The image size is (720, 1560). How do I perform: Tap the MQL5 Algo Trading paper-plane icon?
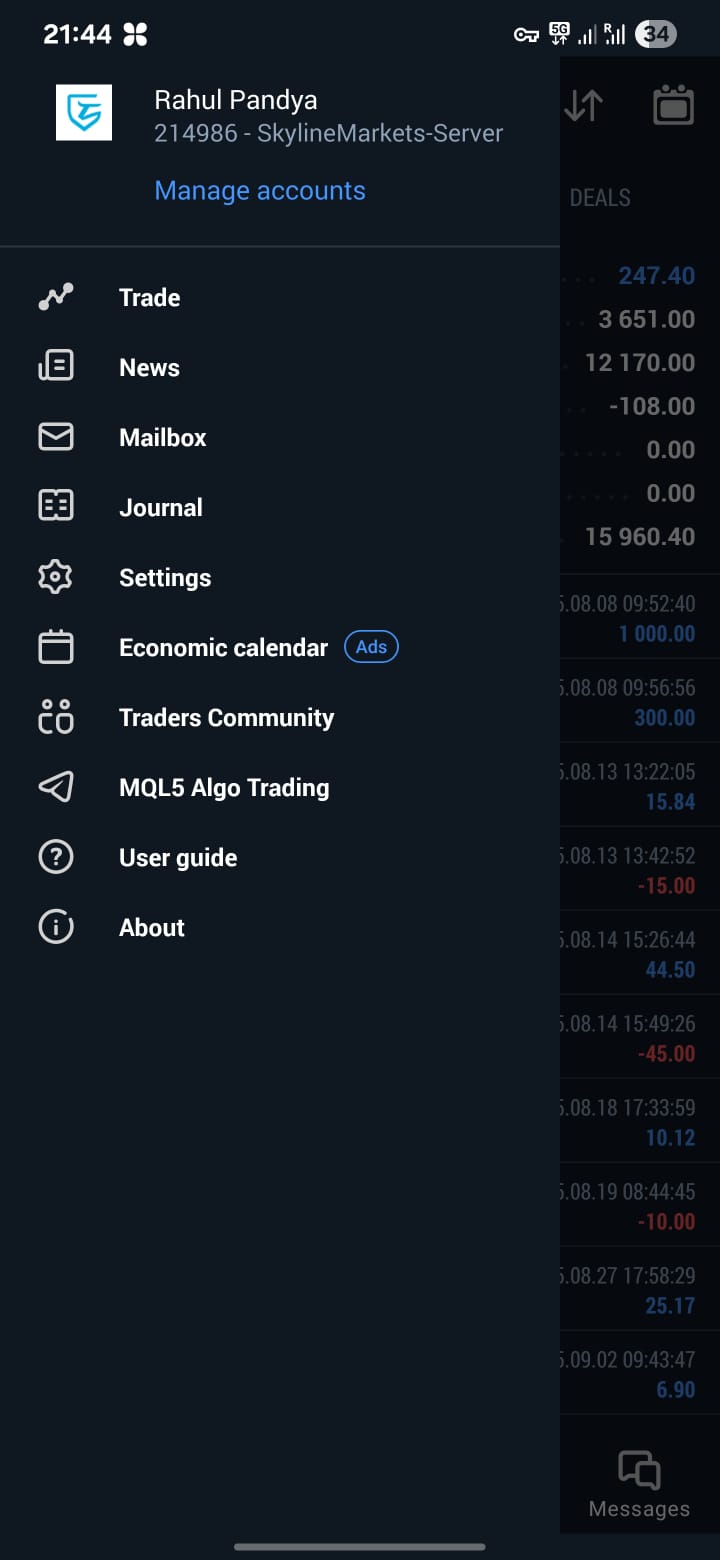coord(56,787)
